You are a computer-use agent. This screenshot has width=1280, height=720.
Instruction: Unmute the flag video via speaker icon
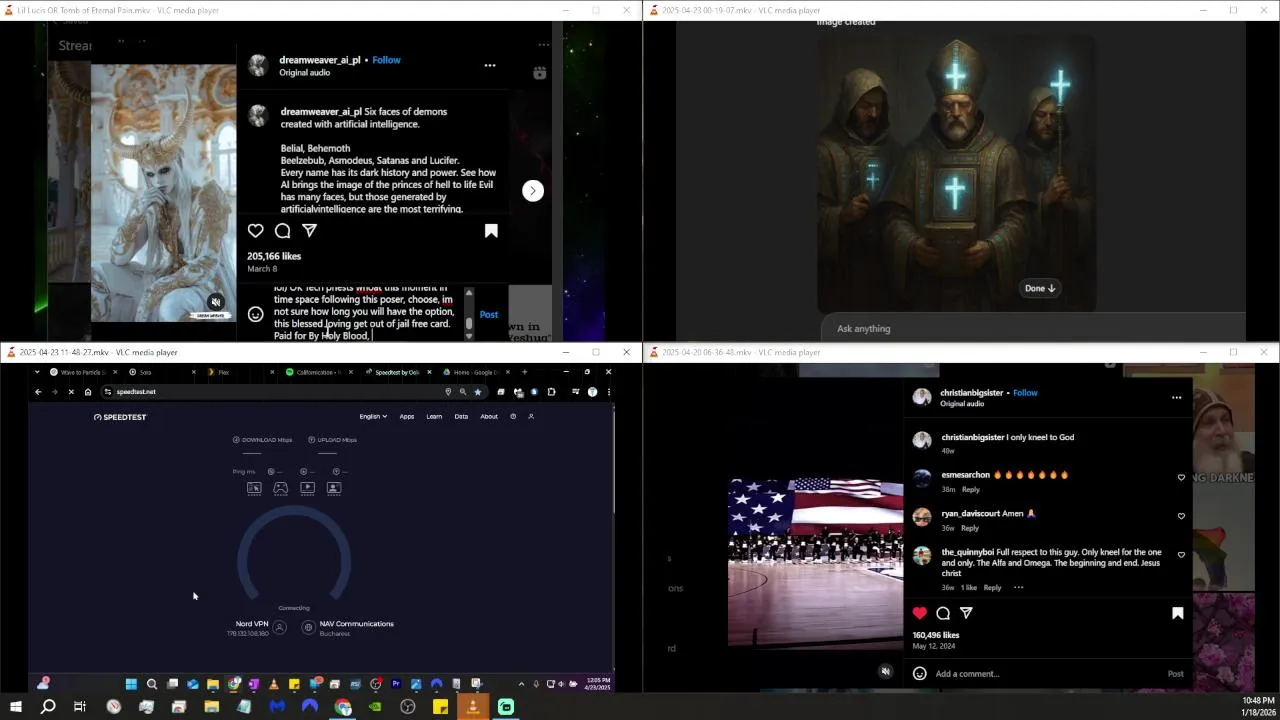pyautogui.click(x=885, y=671)
